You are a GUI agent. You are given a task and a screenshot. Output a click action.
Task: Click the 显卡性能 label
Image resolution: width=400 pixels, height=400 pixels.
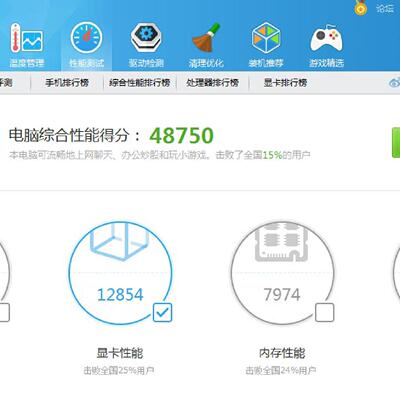pos(120,353)
